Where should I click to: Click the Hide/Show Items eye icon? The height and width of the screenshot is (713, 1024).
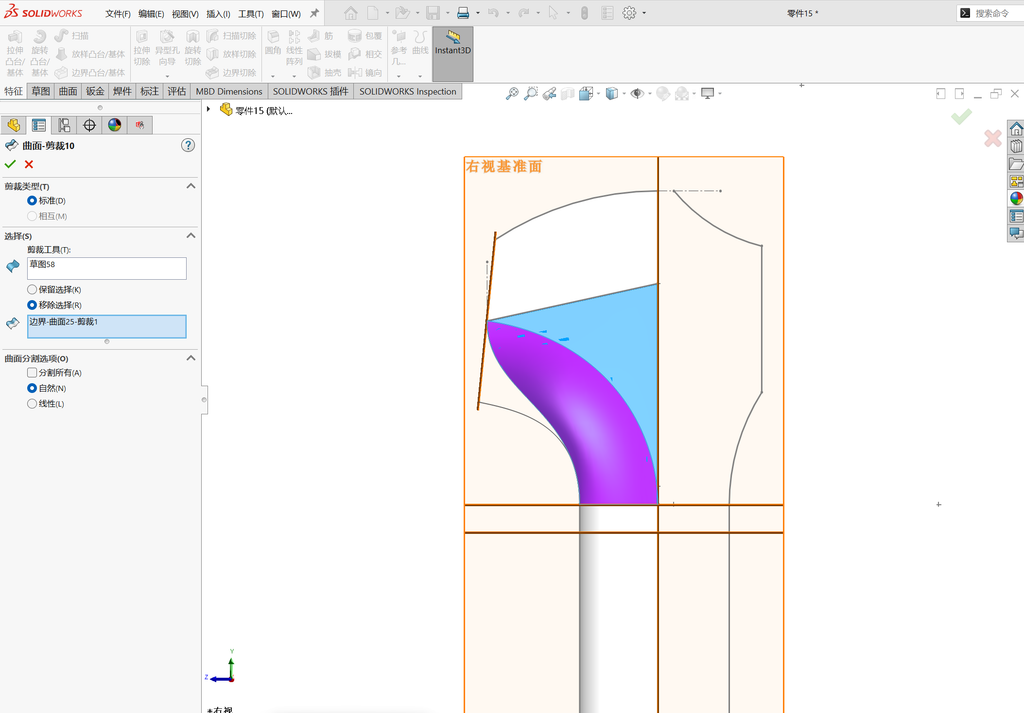637,94
